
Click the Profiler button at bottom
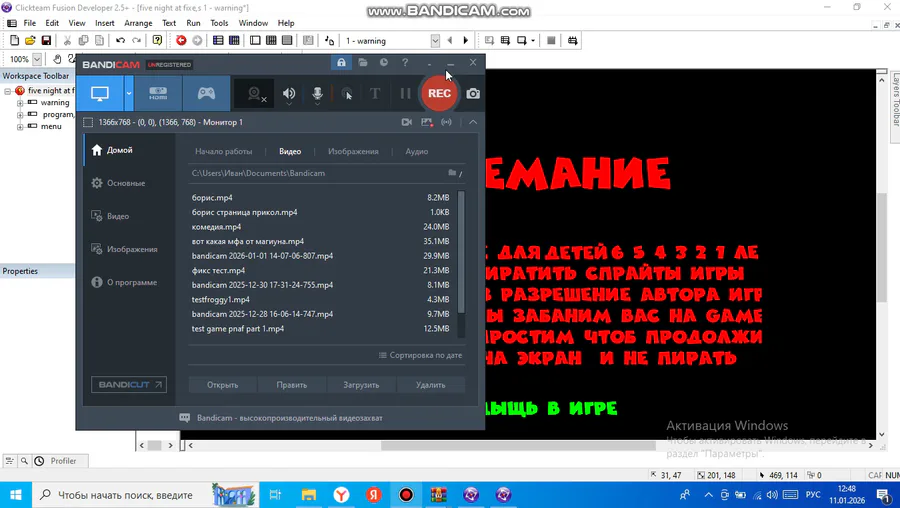point(60,460)
